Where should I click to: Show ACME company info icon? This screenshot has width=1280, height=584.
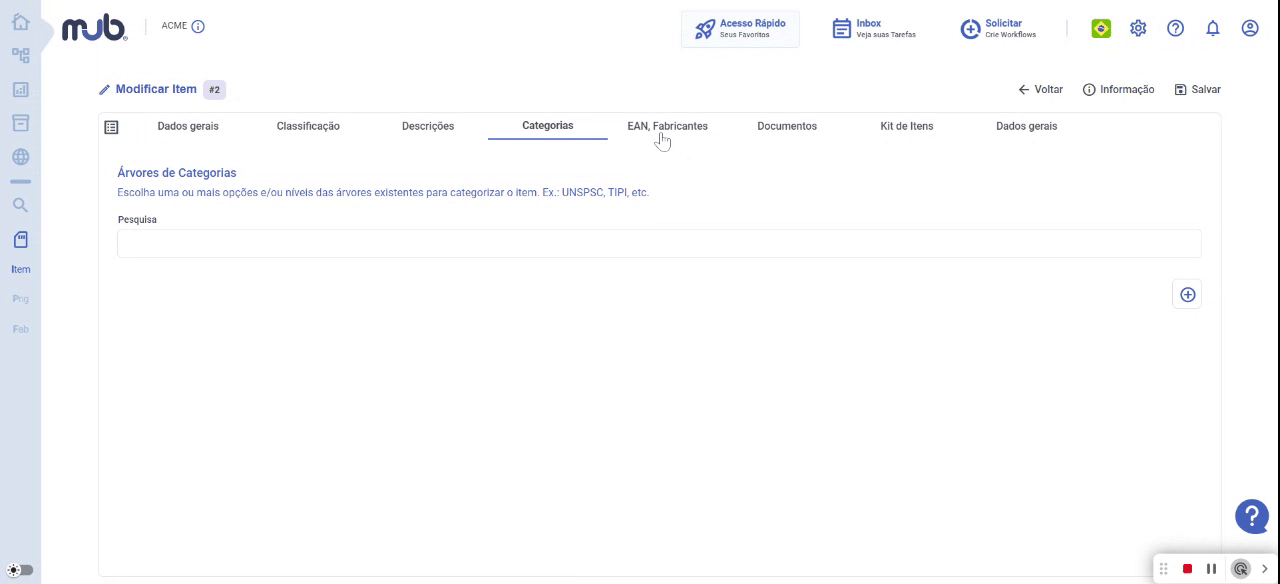(198, 26)
